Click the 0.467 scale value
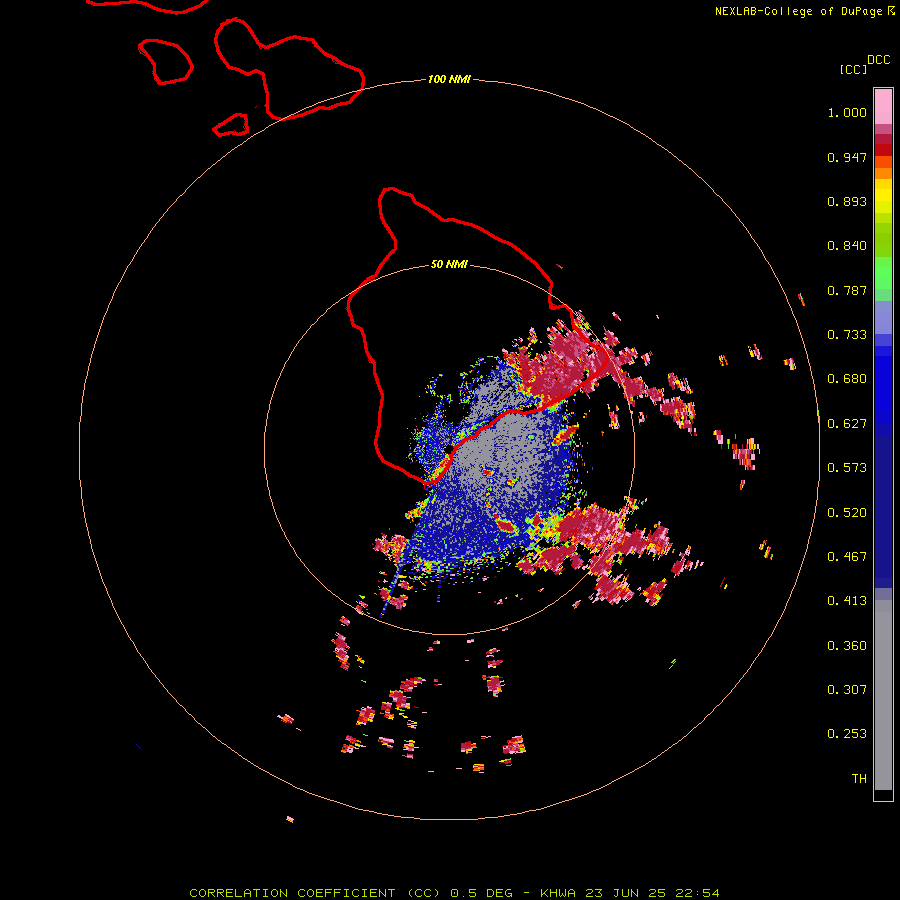 pyautogui.click(x=847, y=557)
